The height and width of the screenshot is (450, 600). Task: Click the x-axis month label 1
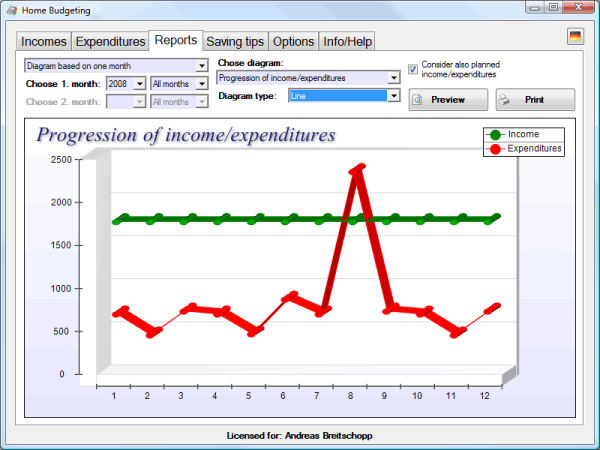point(114,396)
